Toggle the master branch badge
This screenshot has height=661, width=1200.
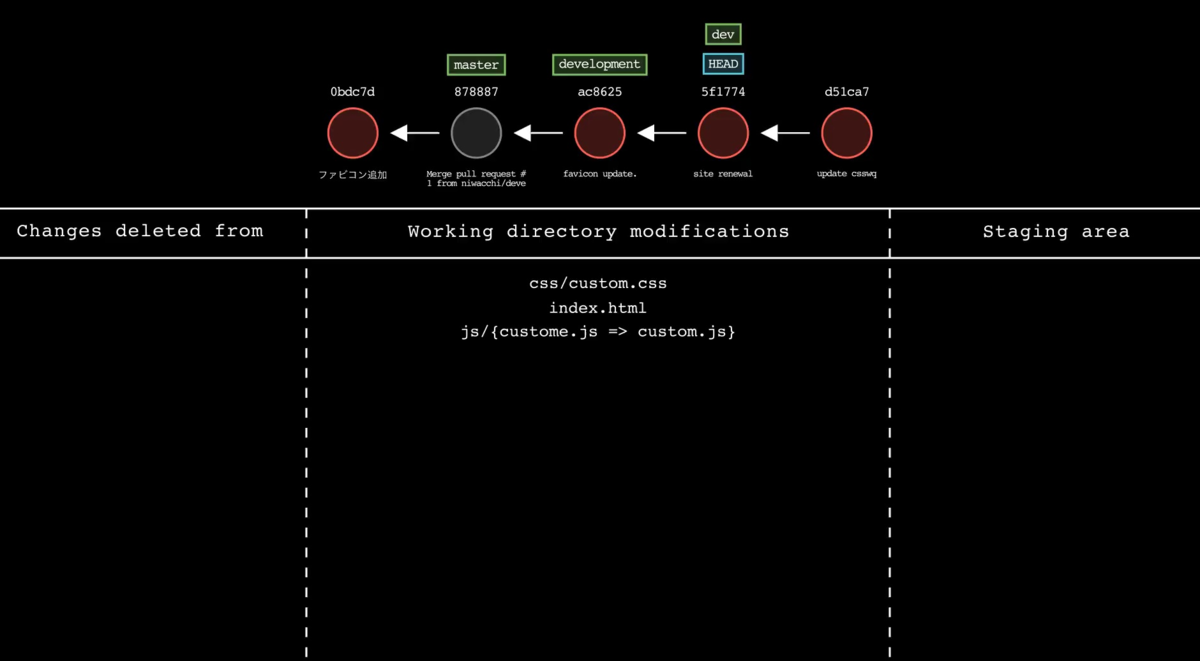click(476, 64)
